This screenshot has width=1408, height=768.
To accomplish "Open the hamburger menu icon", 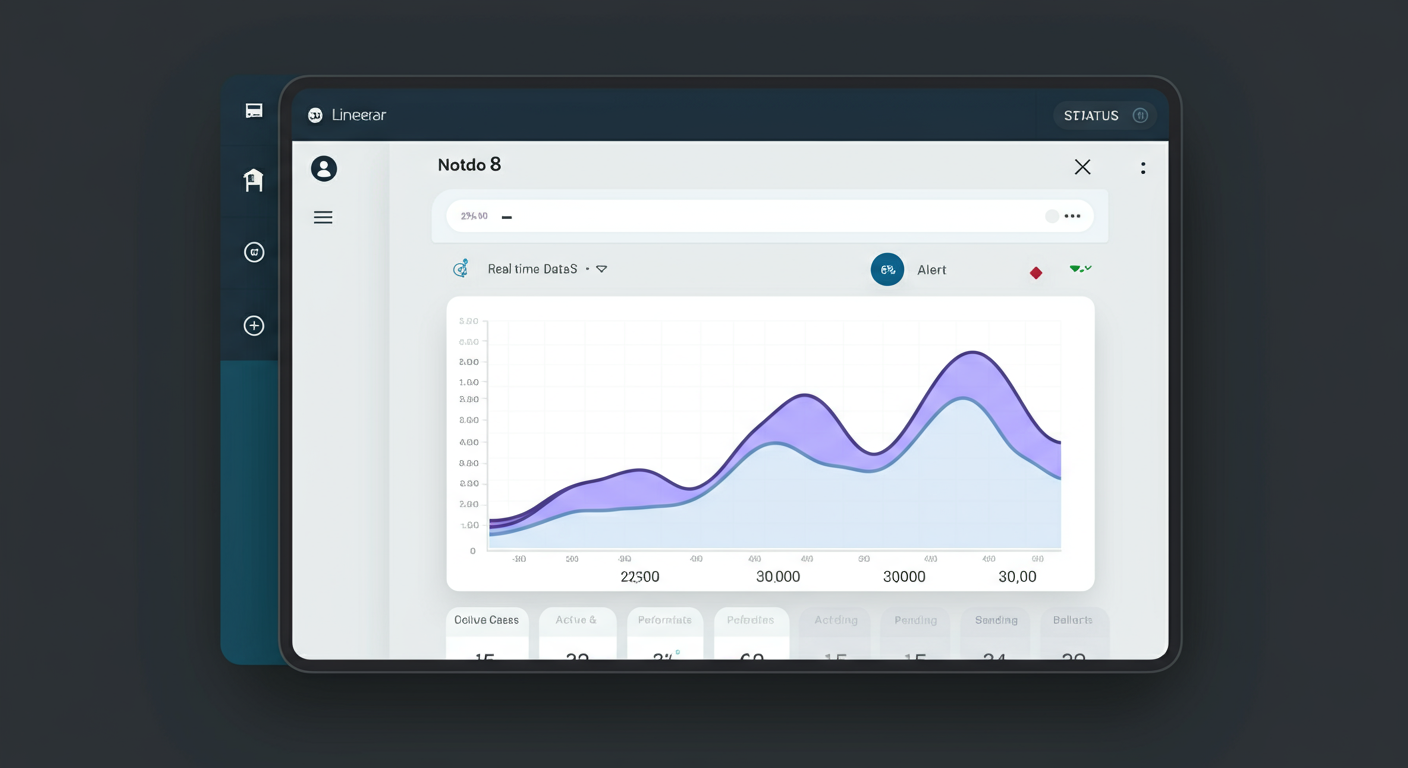I will coord(323,217).
